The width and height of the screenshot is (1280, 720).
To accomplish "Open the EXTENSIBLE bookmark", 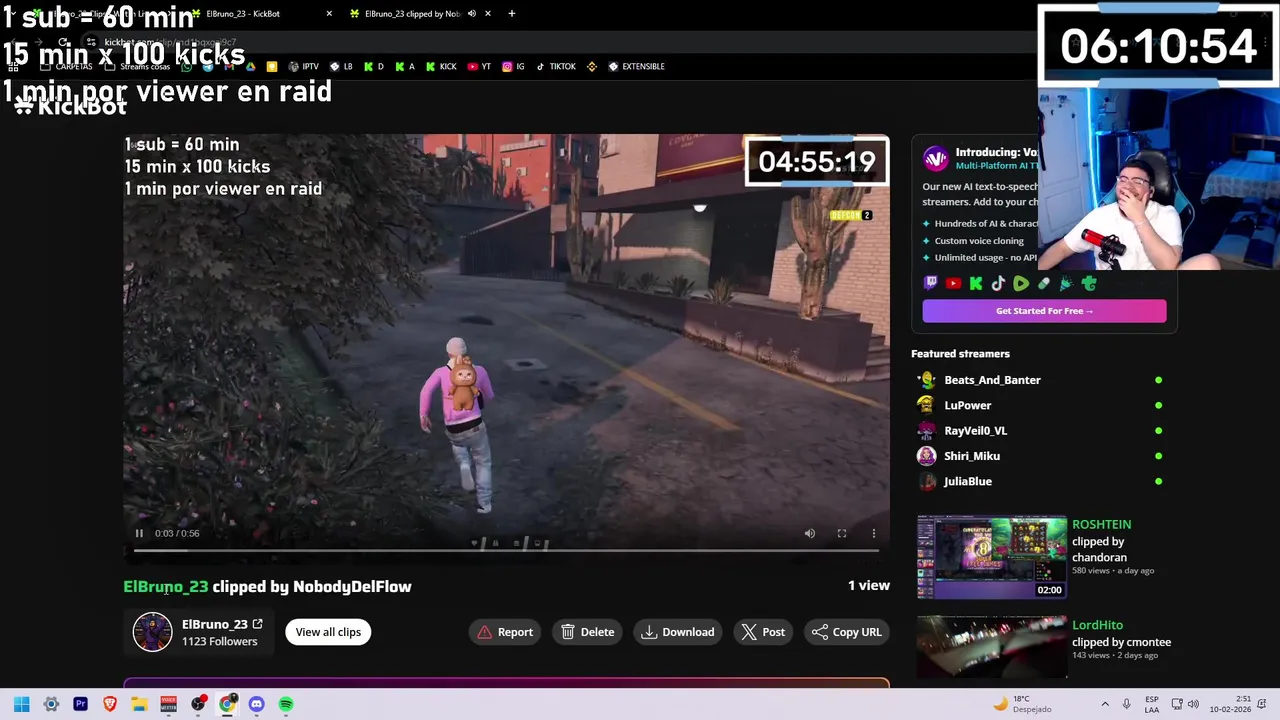I will click(636, 67).
